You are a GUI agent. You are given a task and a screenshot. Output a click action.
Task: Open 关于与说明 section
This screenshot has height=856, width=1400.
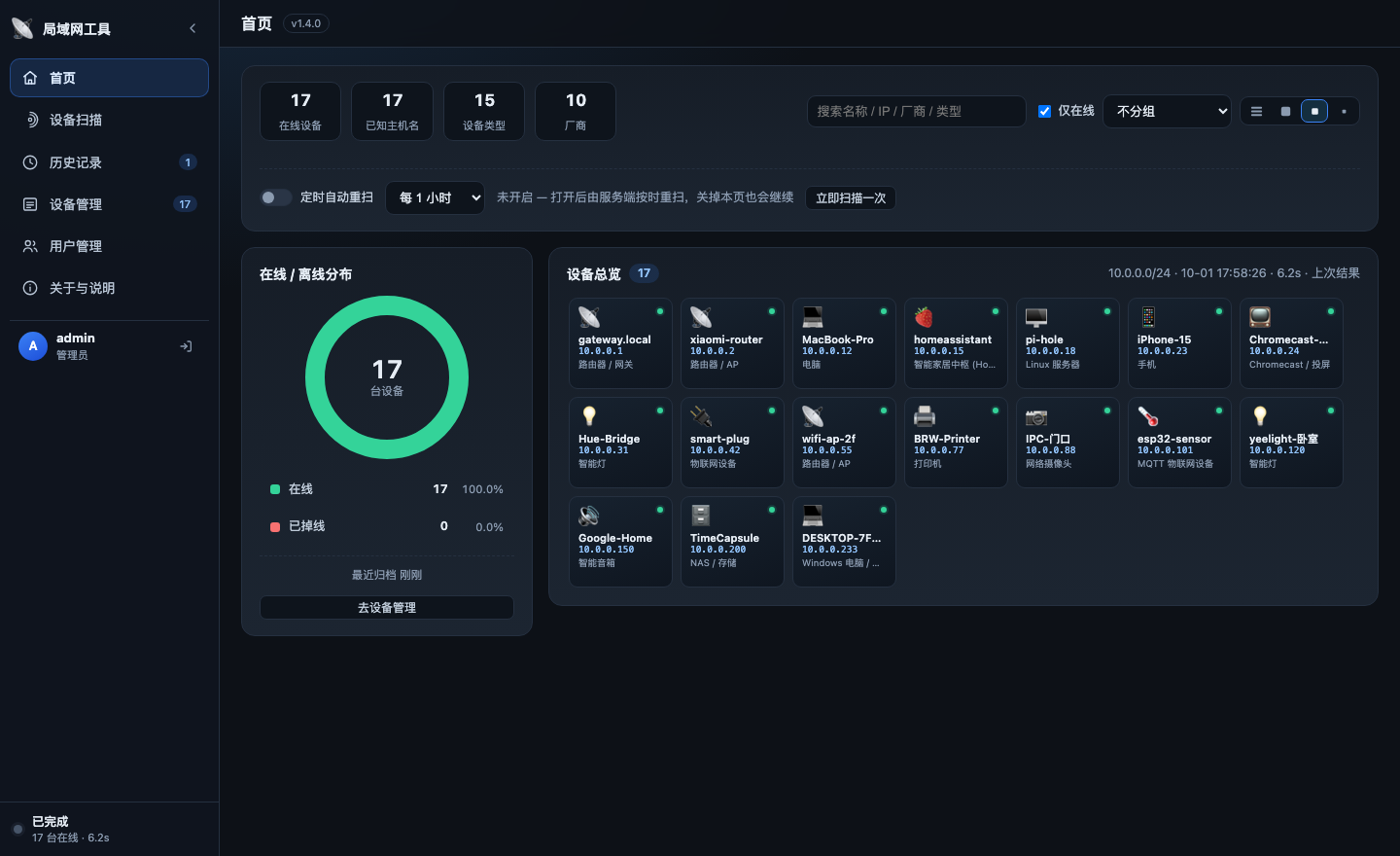pos(109,288)
